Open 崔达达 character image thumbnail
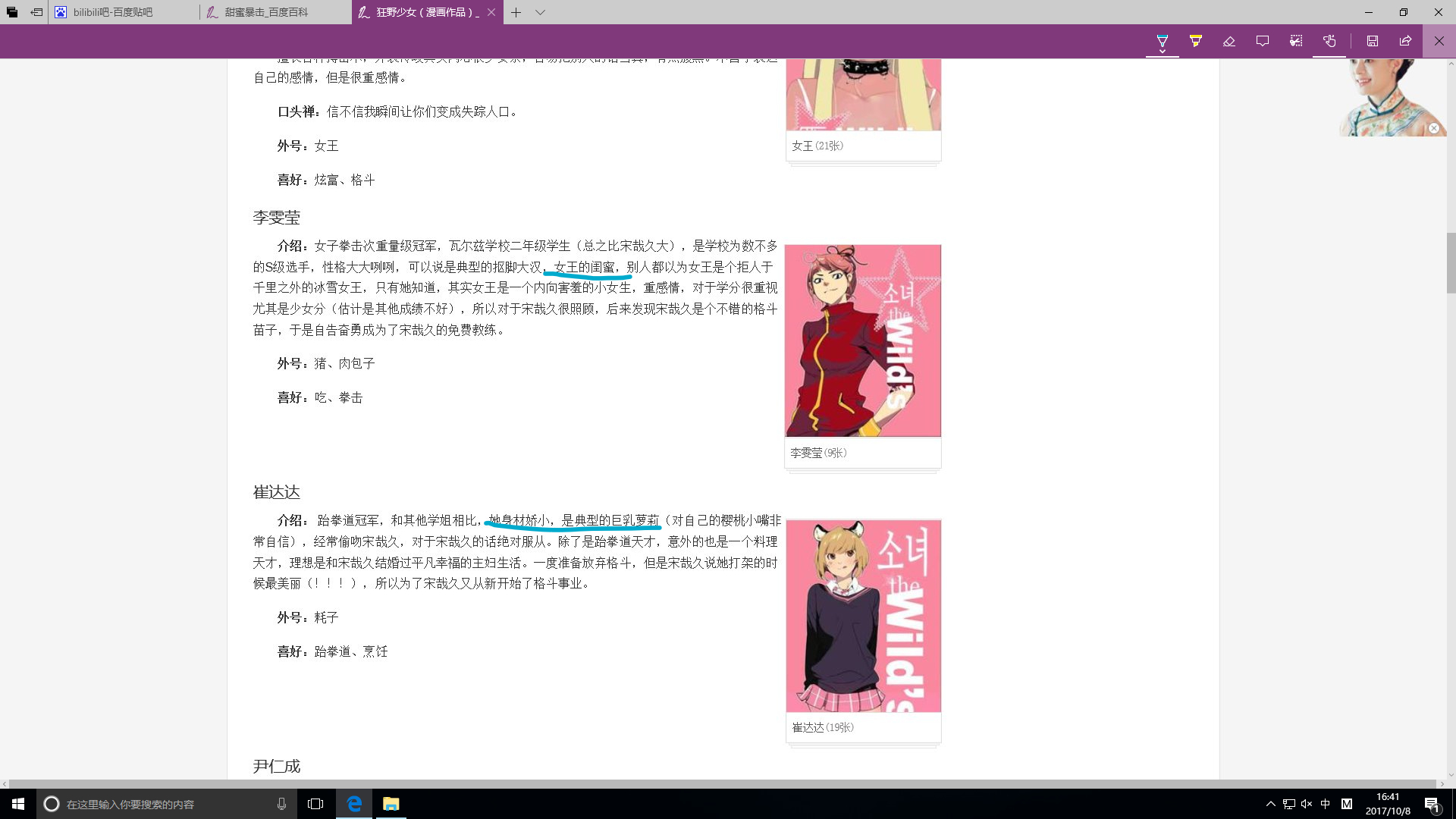Screen dimensions: 1456x819 [x=863, y=616]
